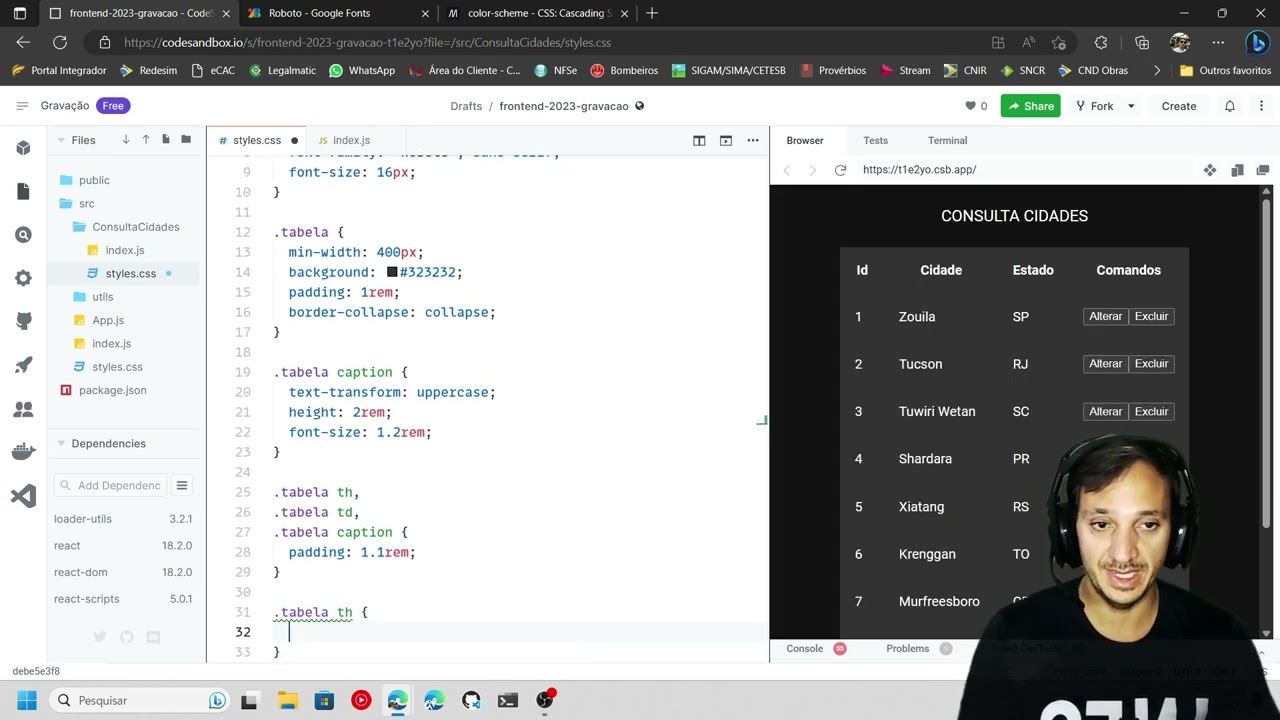The image size is (1280, 720).
Task: Open the notifications bell
Action: [x=1230, y=106]
